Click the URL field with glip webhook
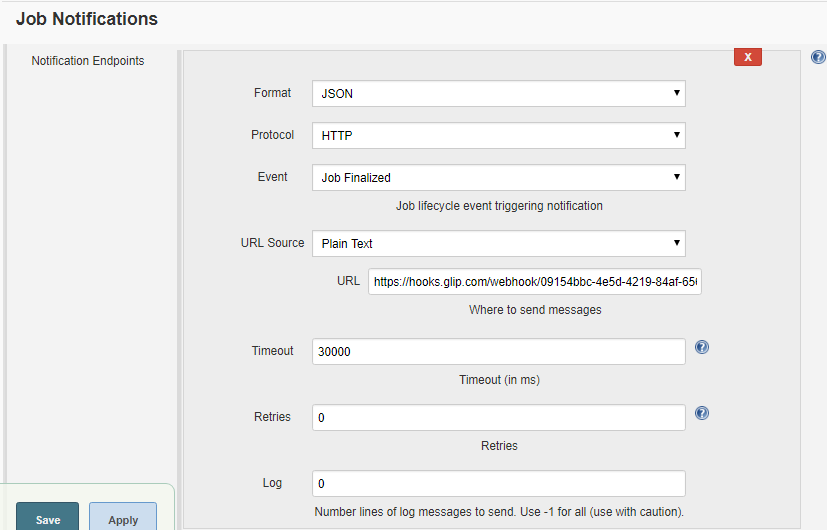827x530 pixels. point(535,282)
